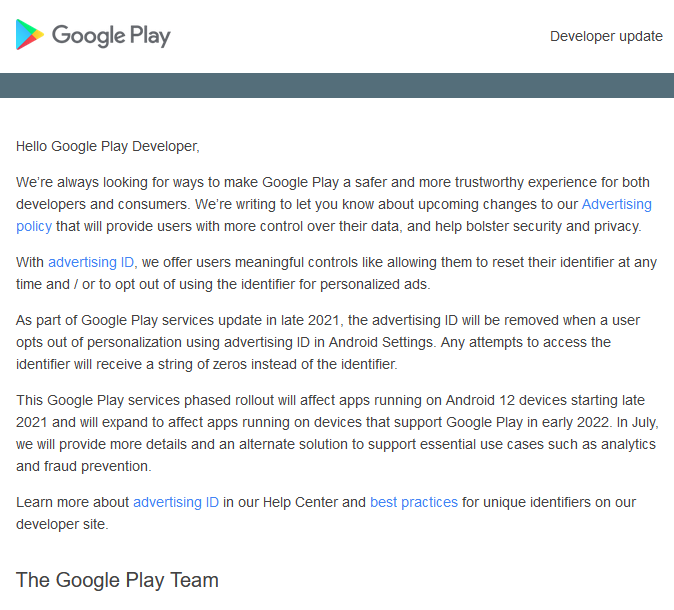The width and height of the screenshot is (674, 610).
Task: Open 'advertising ID' link in 'Learn more' sentence
Action: pyautogui.click(x=176, y=502)
